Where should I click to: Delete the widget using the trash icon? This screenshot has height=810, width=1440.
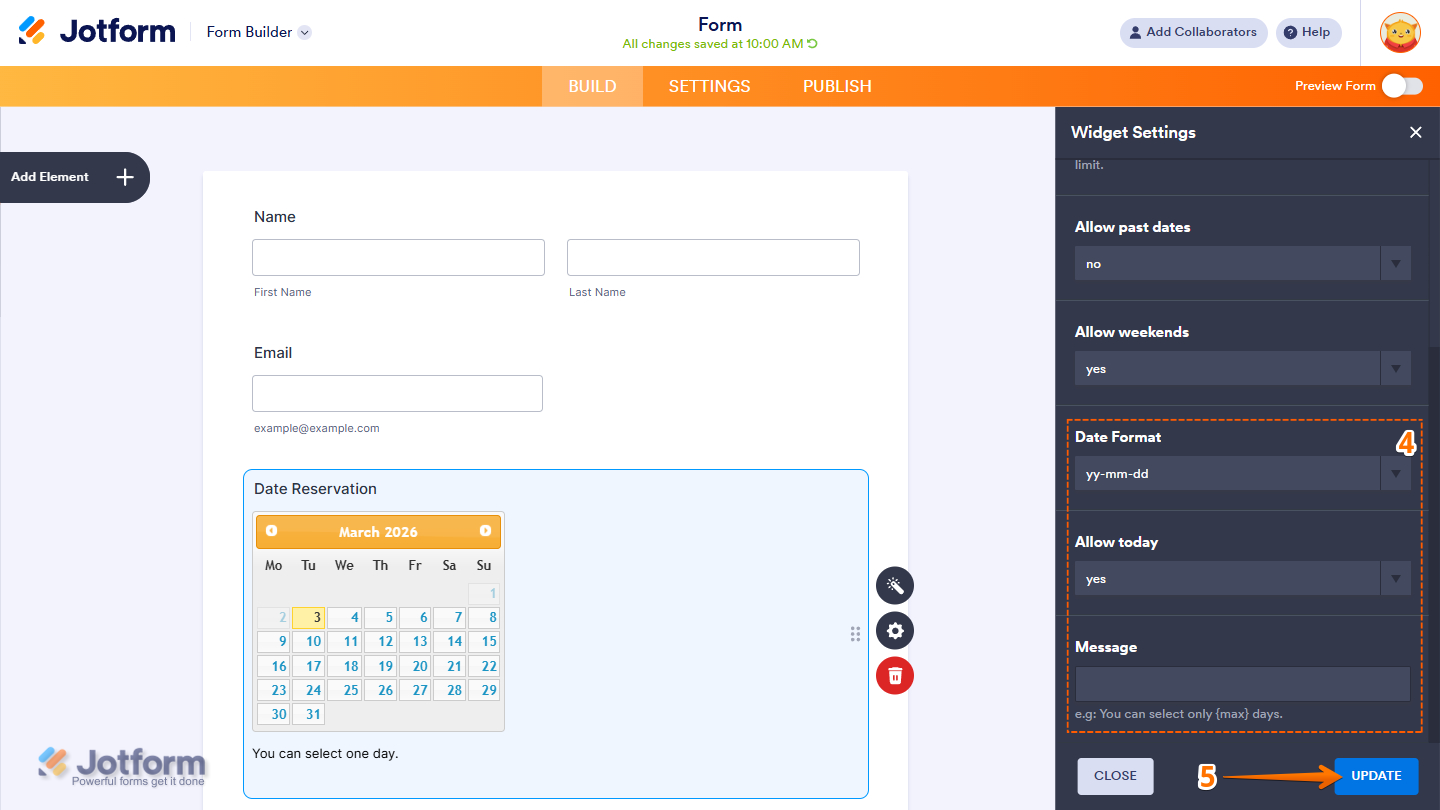tap(894, 675)
